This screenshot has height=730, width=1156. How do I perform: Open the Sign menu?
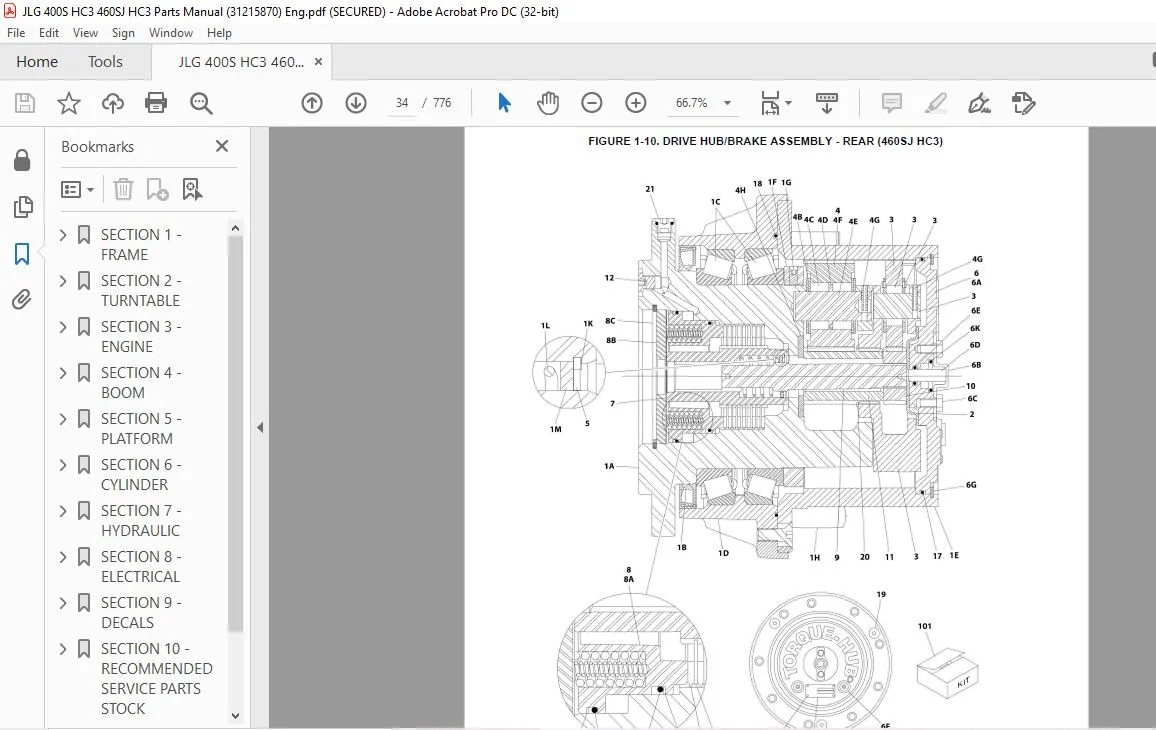click(123, 32)
